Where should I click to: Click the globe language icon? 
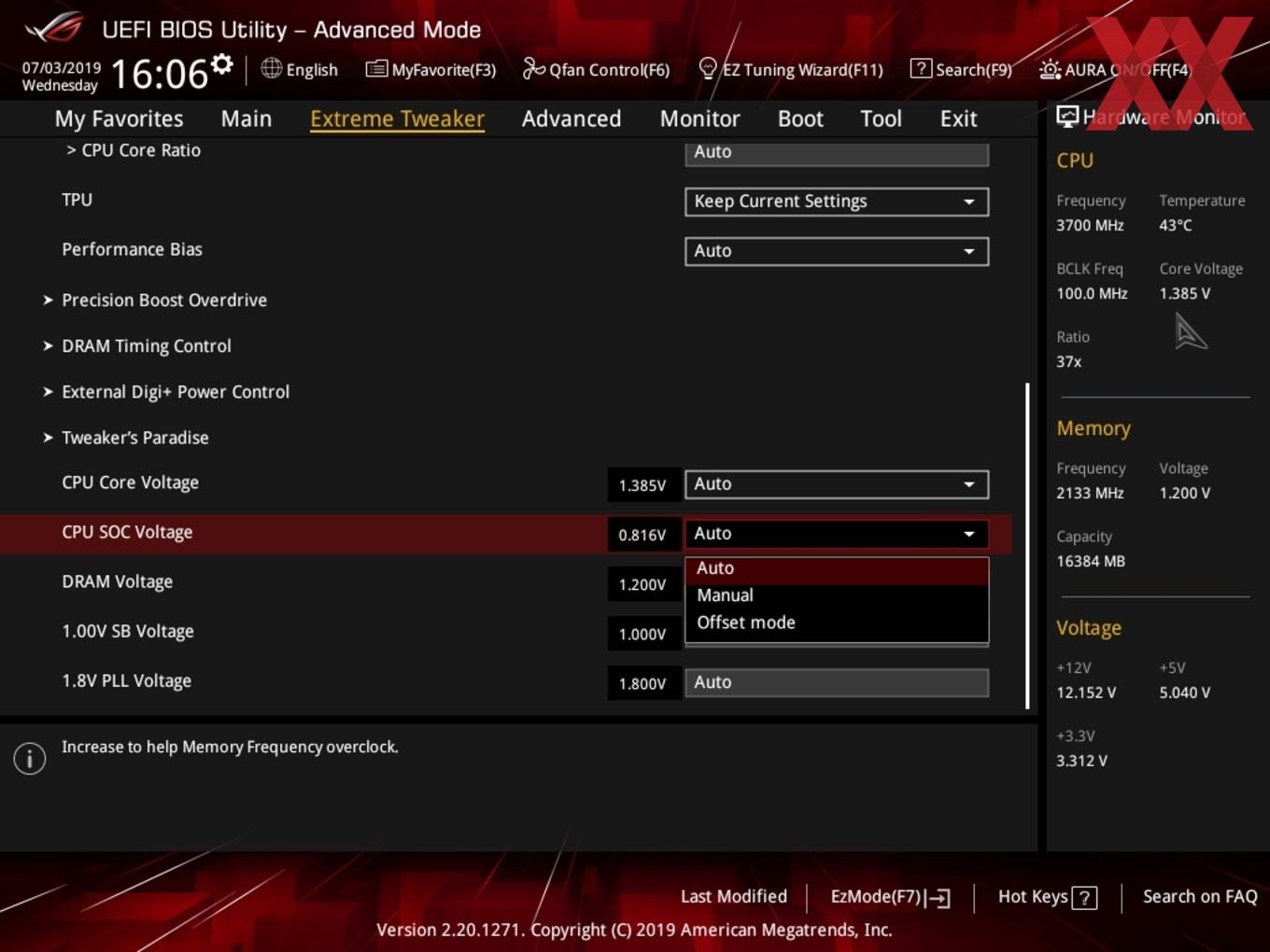[271, 68]
